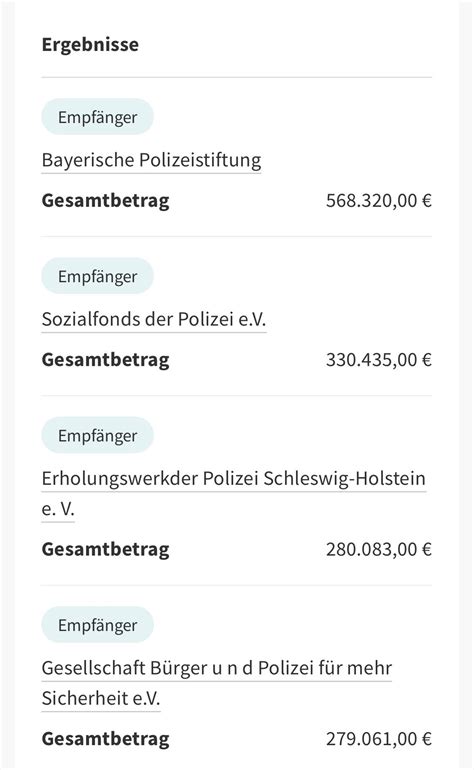Click the 279.061,00 € amount
The width and height of the screenshot is (474, 770).
point(379,739)
